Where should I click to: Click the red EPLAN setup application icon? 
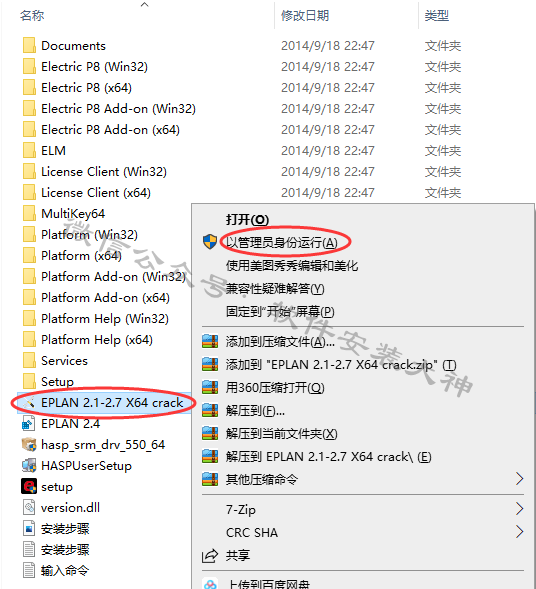click(x=29, y=486)
